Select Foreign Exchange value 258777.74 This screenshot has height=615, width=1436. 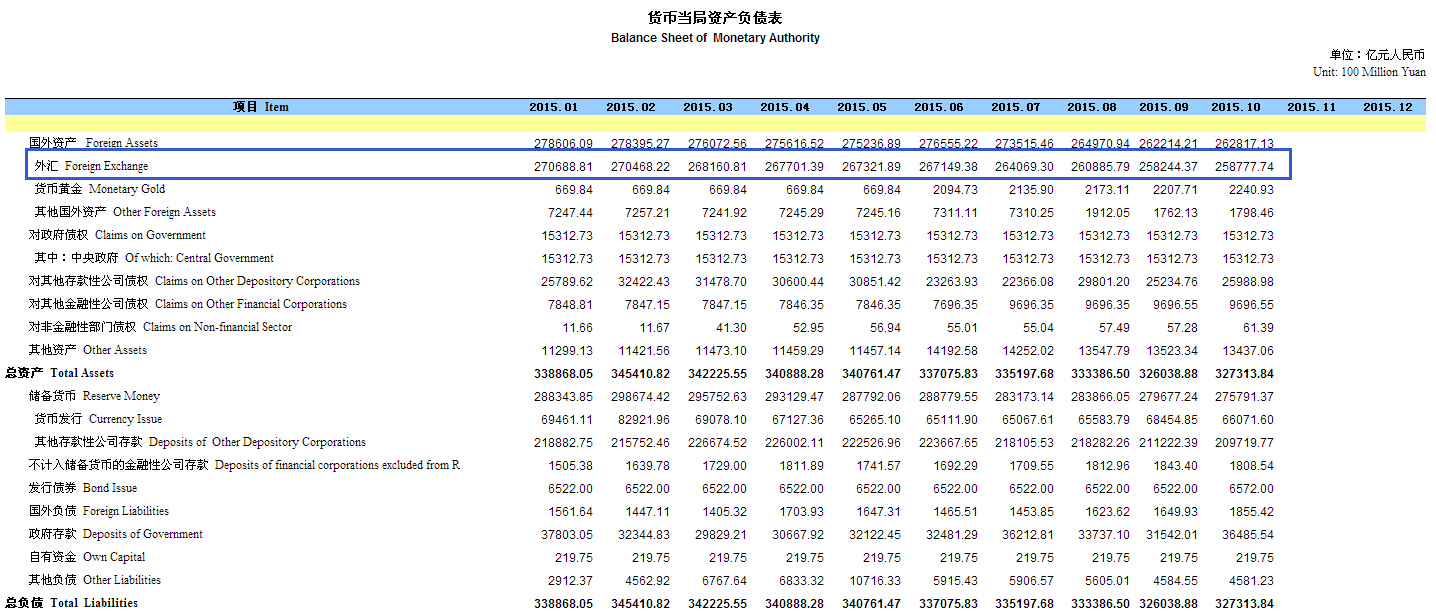[1244, 166]
